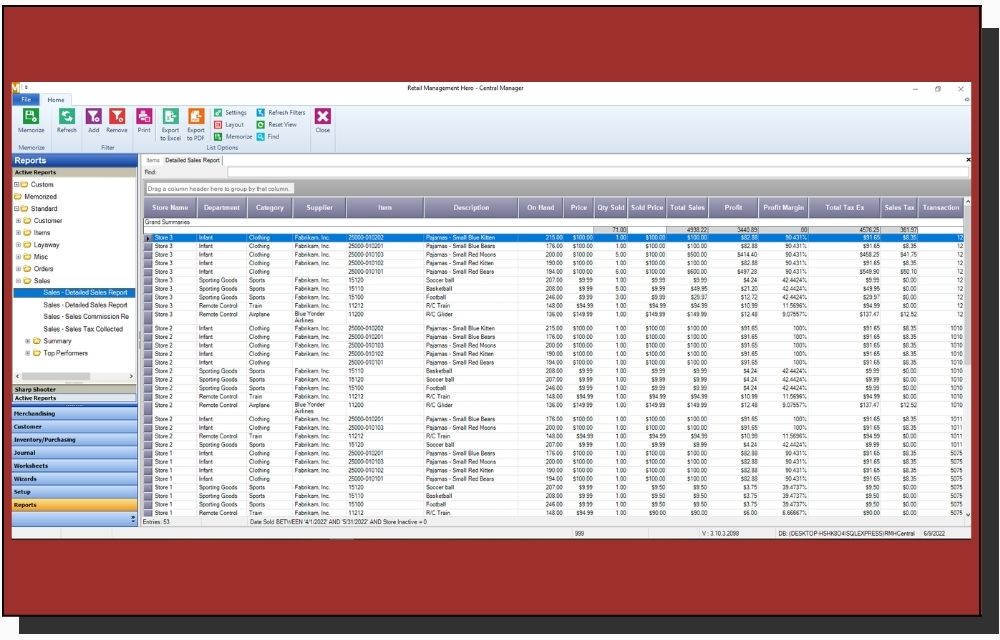The height and width of the screenshot is (640, 1000).
Task: Select the Detailed Sales Report tab
Action: click(193, 160)
